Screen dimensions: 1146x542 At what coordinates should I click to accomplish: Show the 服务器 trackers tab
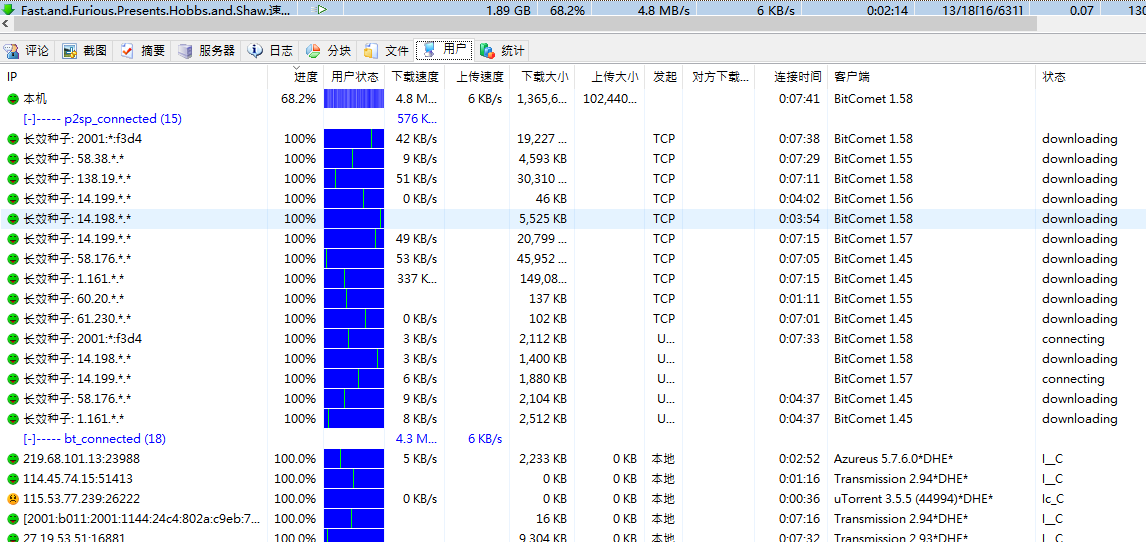click(x=207, y=51)
